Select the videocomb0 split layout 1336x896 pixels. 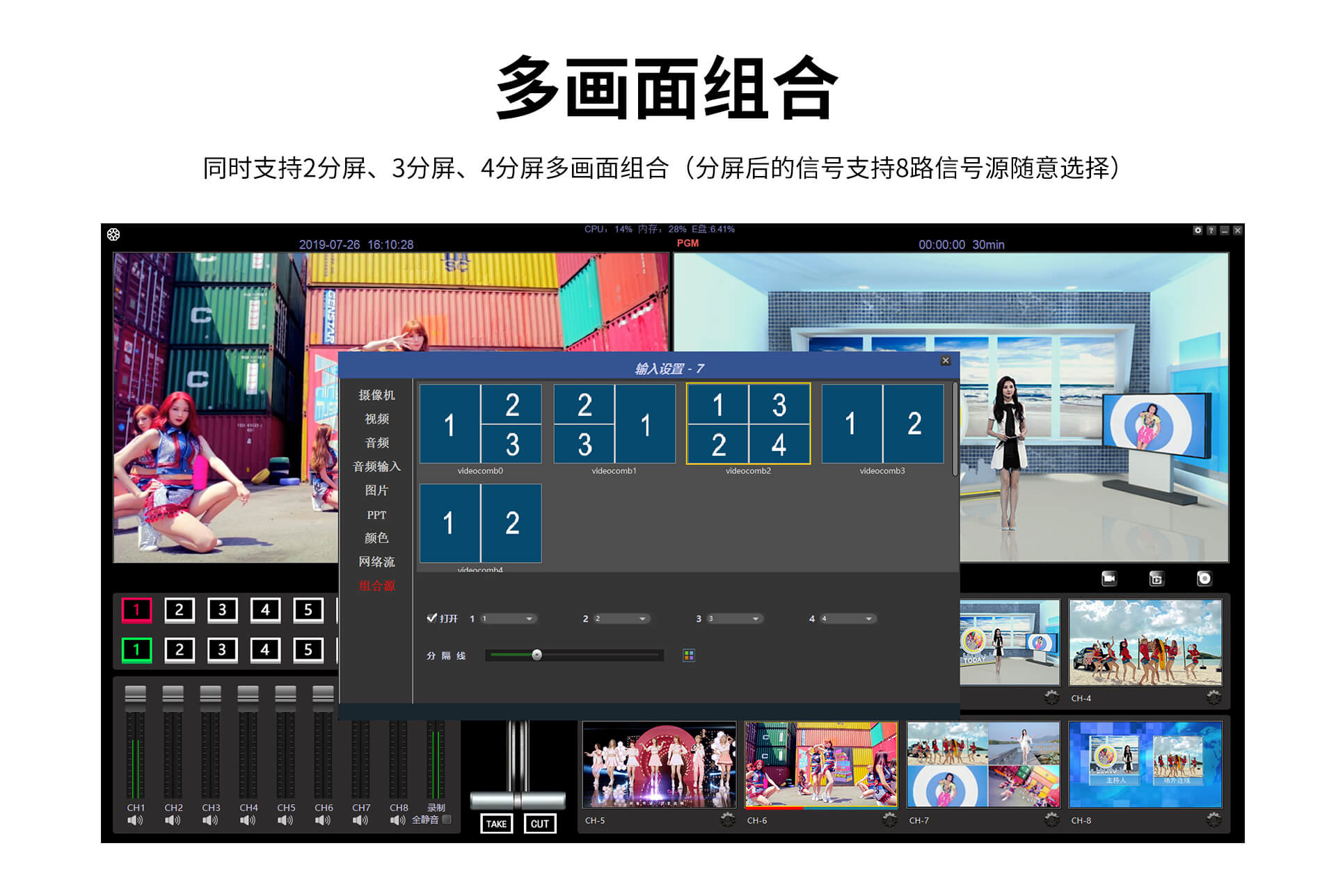480,424
